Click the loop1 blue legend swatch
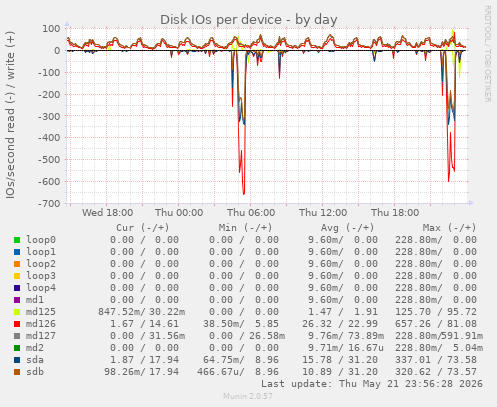The height and width of the screenshot is (407, 497). pyautogui.click(x=17, y=252)
